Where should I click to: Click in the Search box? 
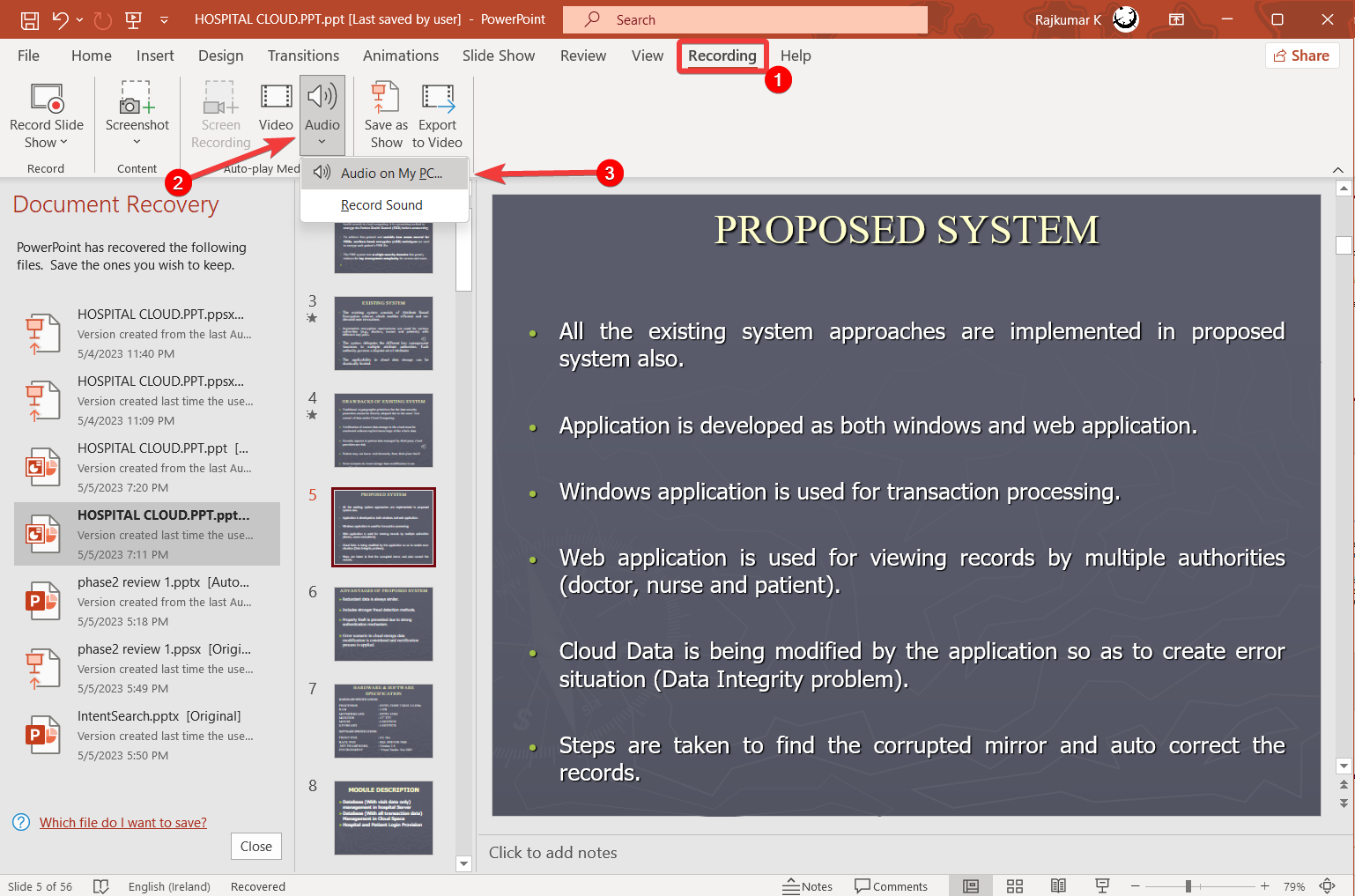(x=745, y=19)
